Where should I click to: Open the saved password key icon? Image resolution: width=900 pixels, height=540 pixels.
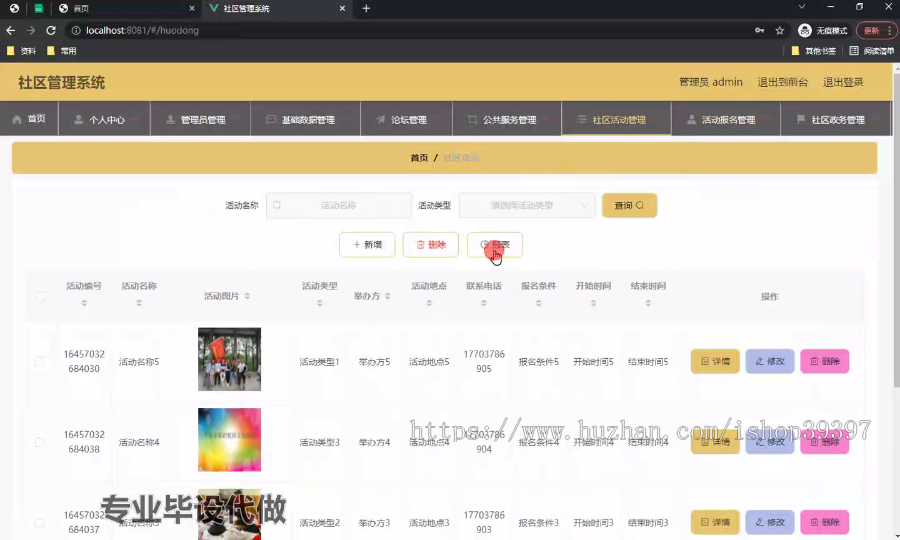click(x=759, y=30)
